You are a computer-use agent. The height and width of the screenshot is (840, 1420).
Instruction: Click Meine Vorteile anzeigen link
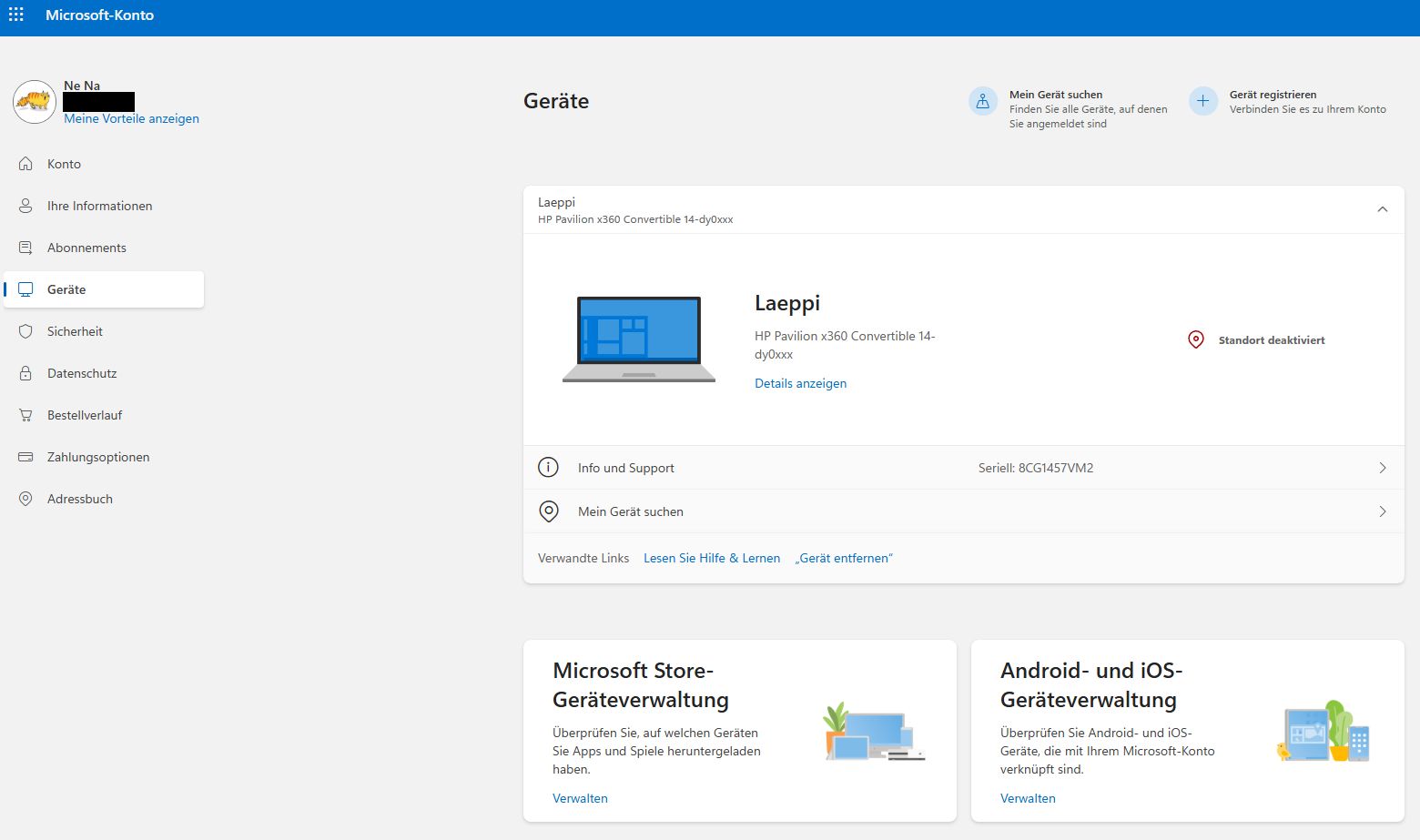tap(131, 118)
